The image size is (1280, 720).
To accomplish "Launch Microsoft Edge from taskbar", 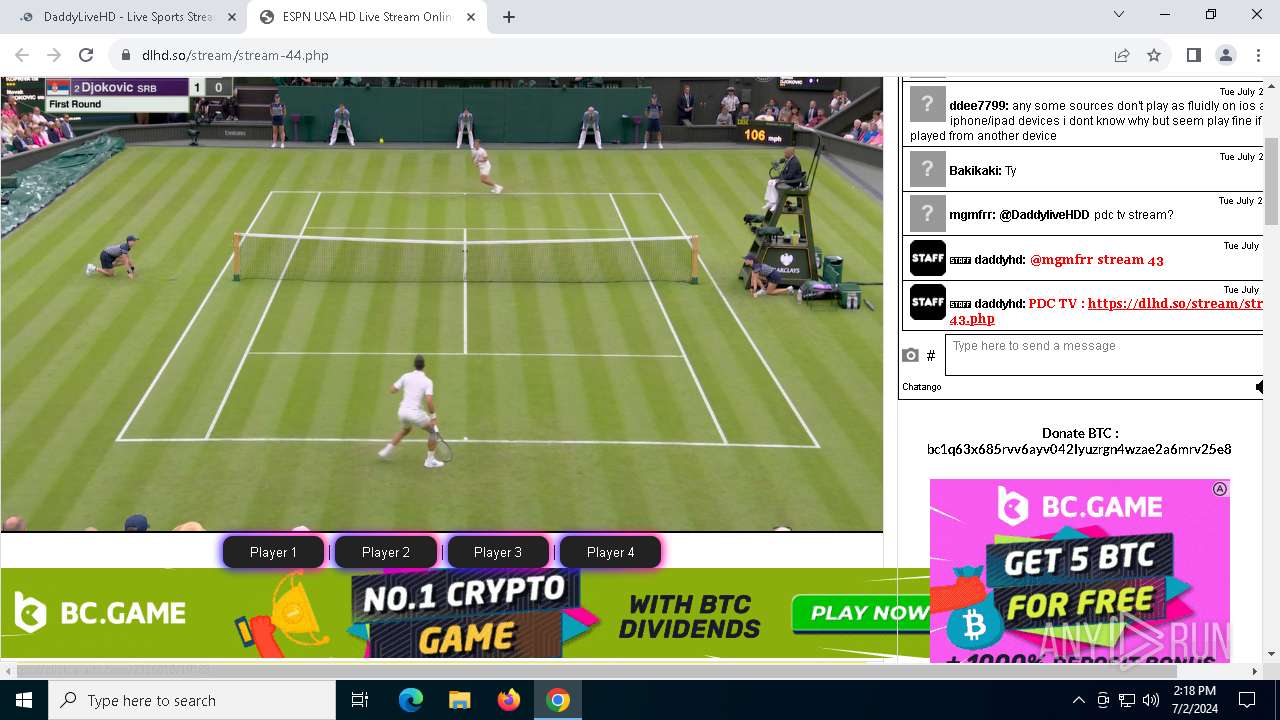I will pos(411,700).
